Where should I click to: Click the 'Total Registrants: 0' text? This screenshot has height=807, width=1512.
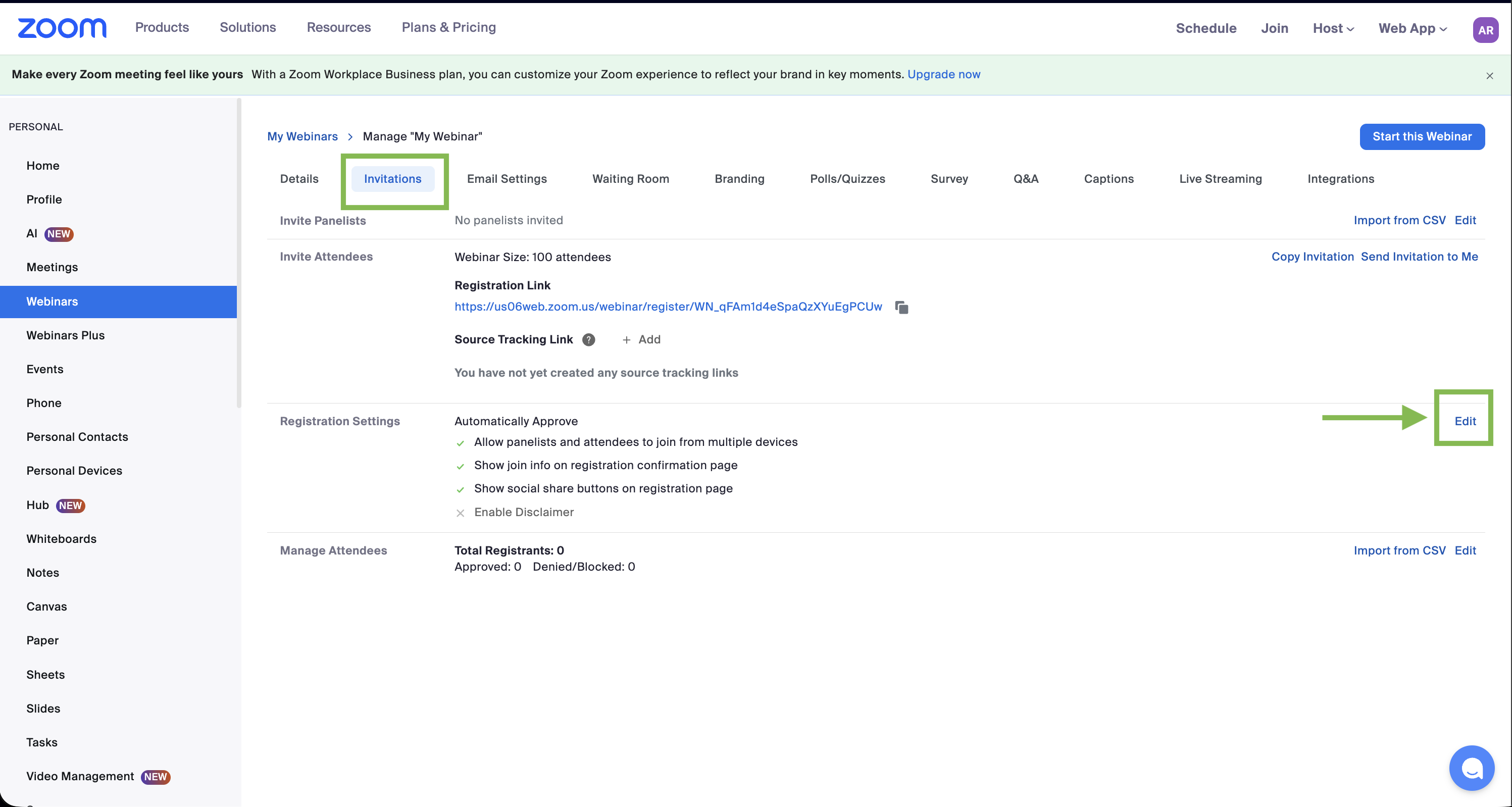[509, 551]
